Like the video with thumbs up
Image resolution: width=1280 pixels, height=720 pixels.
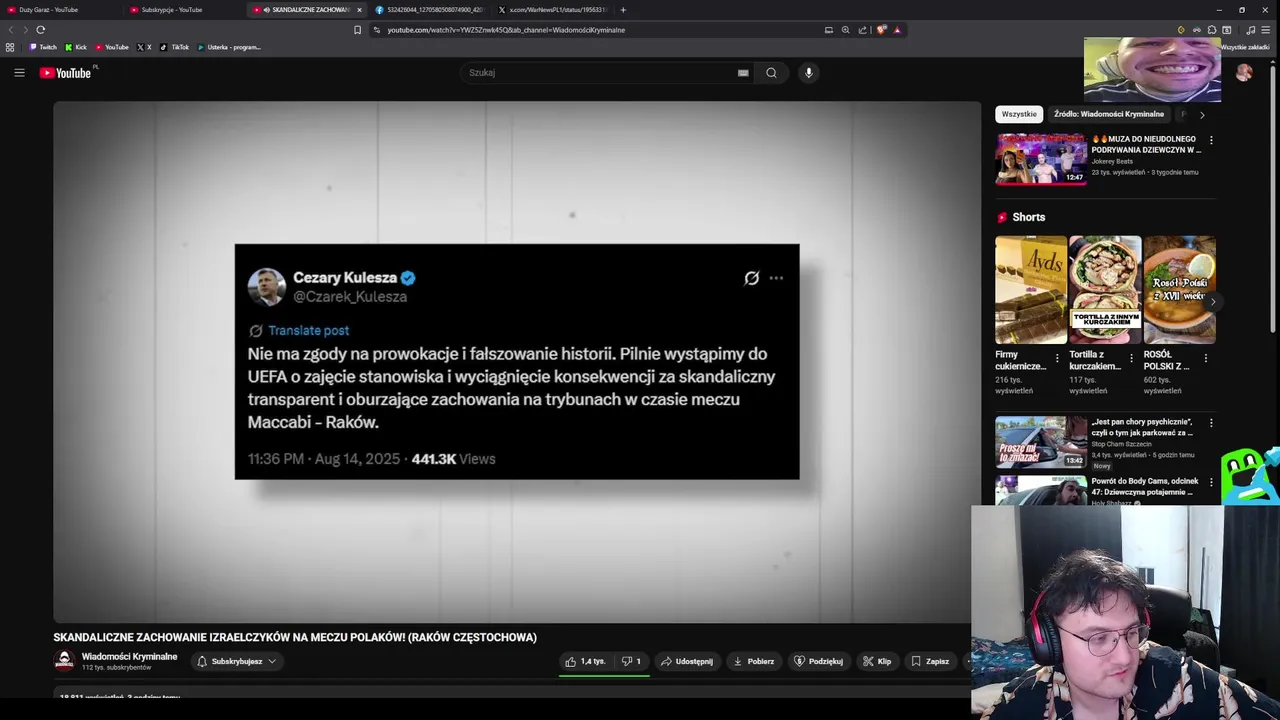pyautogui.click(x=585, y=661)
